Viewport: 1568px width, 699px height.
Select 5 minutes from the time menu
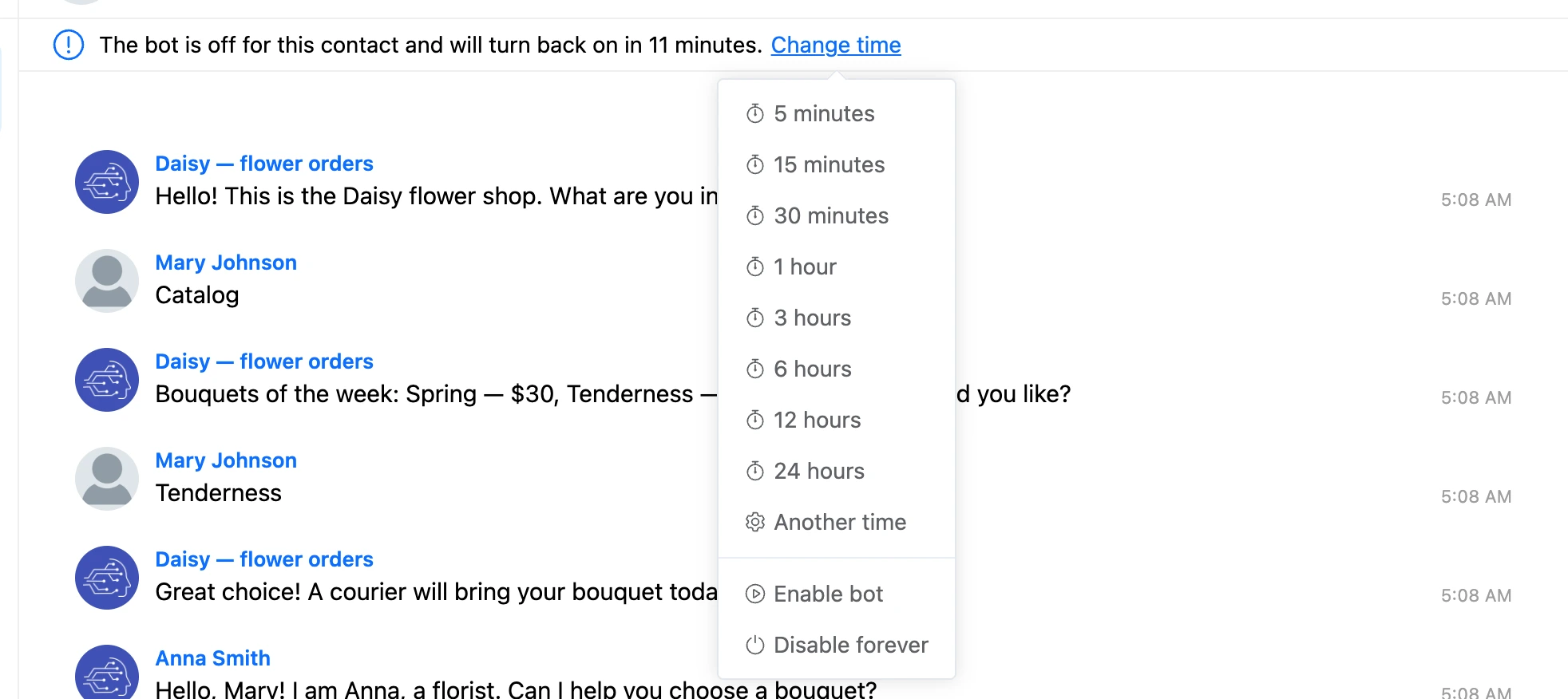coord(837,113)
